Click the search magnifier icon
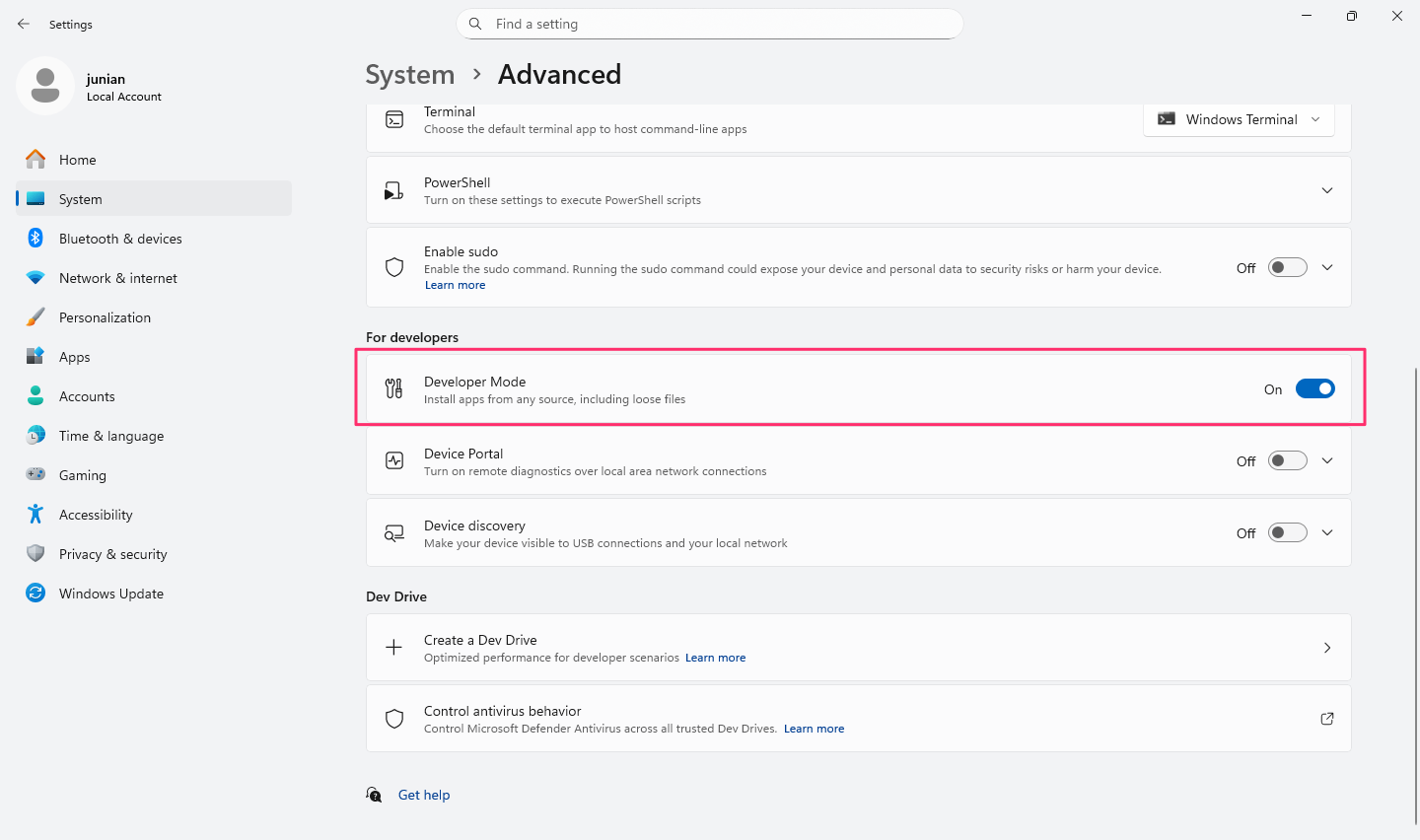 pos(475,24)
